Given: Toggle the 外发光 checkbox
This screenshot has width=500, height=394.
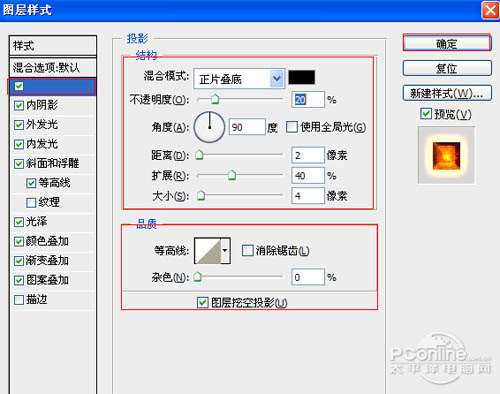Looking at the screenshot, I should (x=19, y=125).
